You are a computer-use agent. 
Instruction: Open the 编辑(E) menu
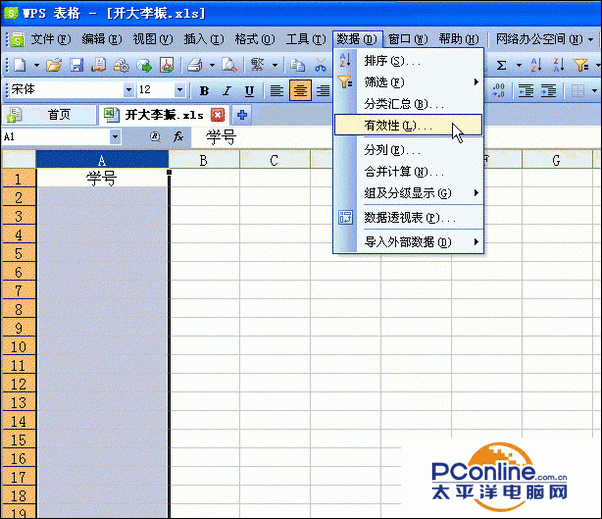click(x=102, y=39)
